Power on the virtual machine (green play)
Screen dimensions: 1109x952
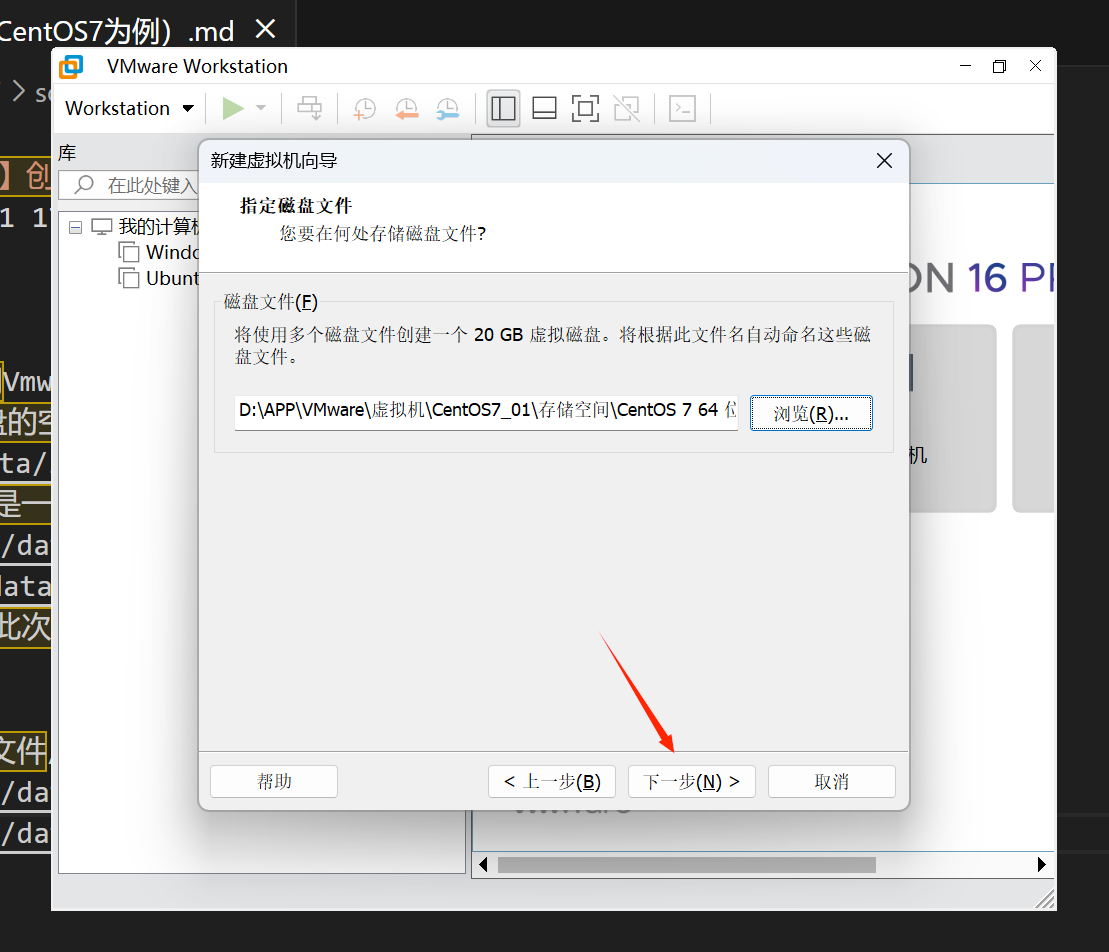(233, 108)
